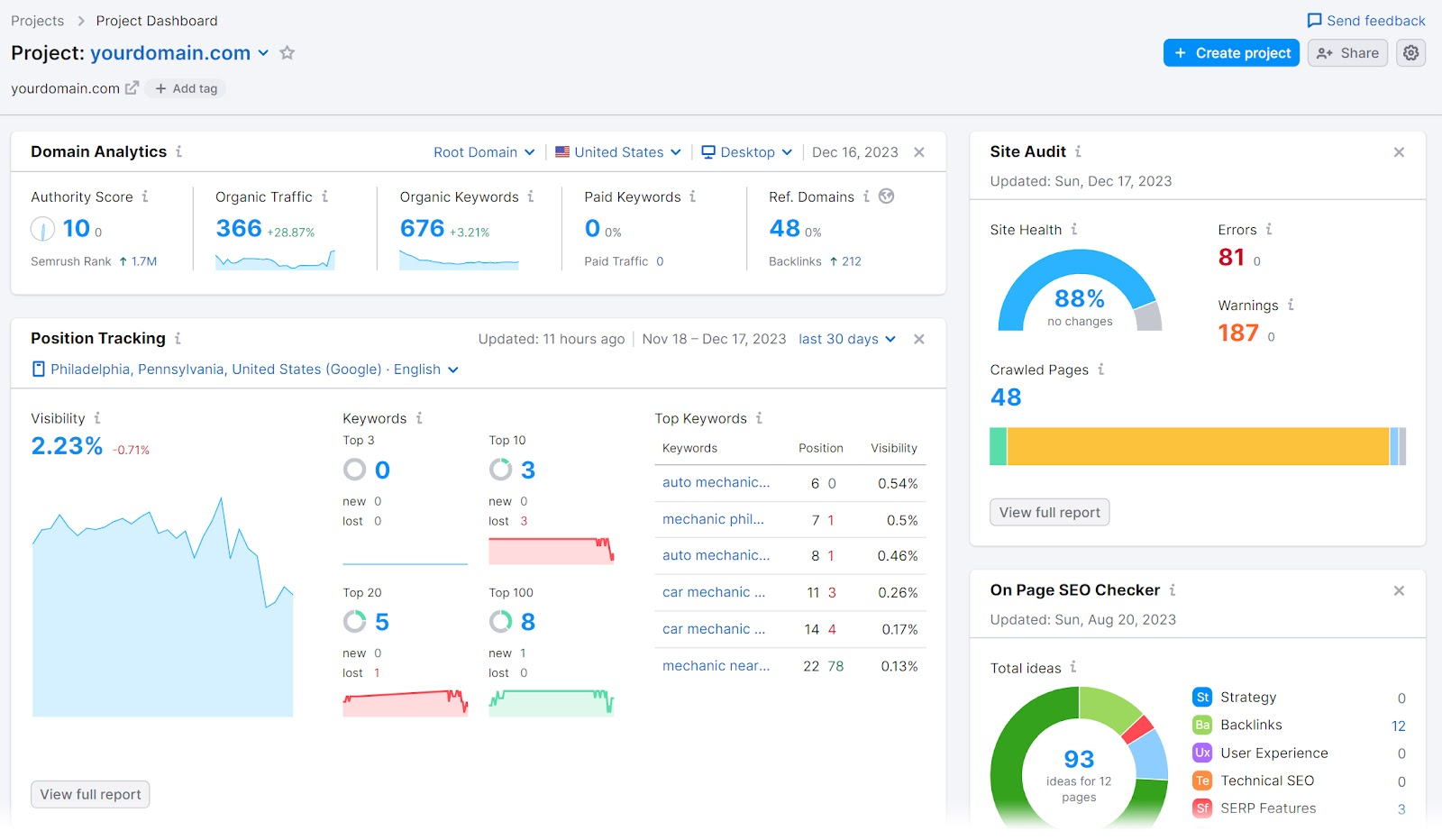
Task: Open project settings gear icon
Action: coord(1410,53)
